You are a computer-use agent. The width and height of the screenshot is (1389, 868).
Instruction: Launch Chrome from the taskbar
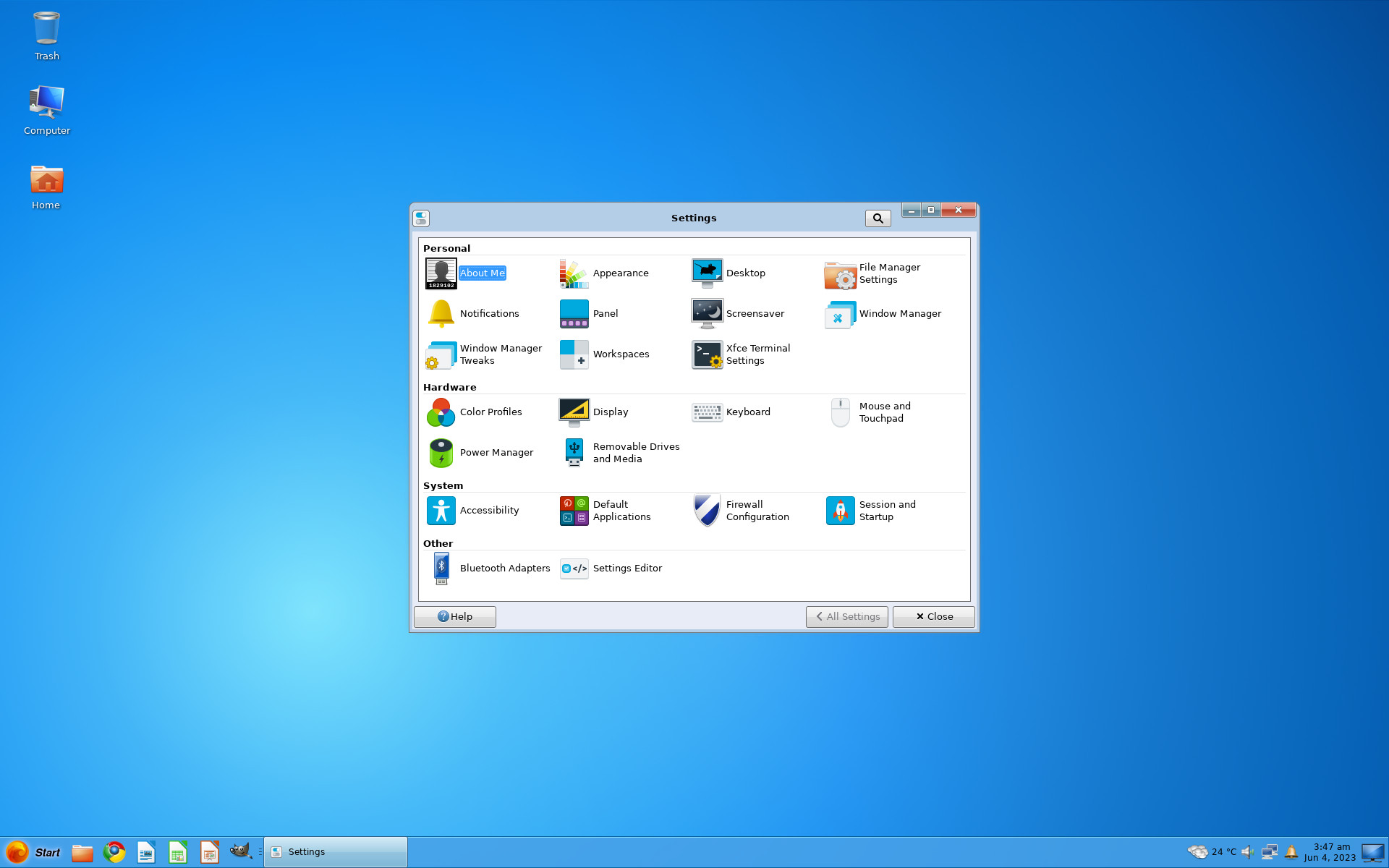tap(114, 852)
